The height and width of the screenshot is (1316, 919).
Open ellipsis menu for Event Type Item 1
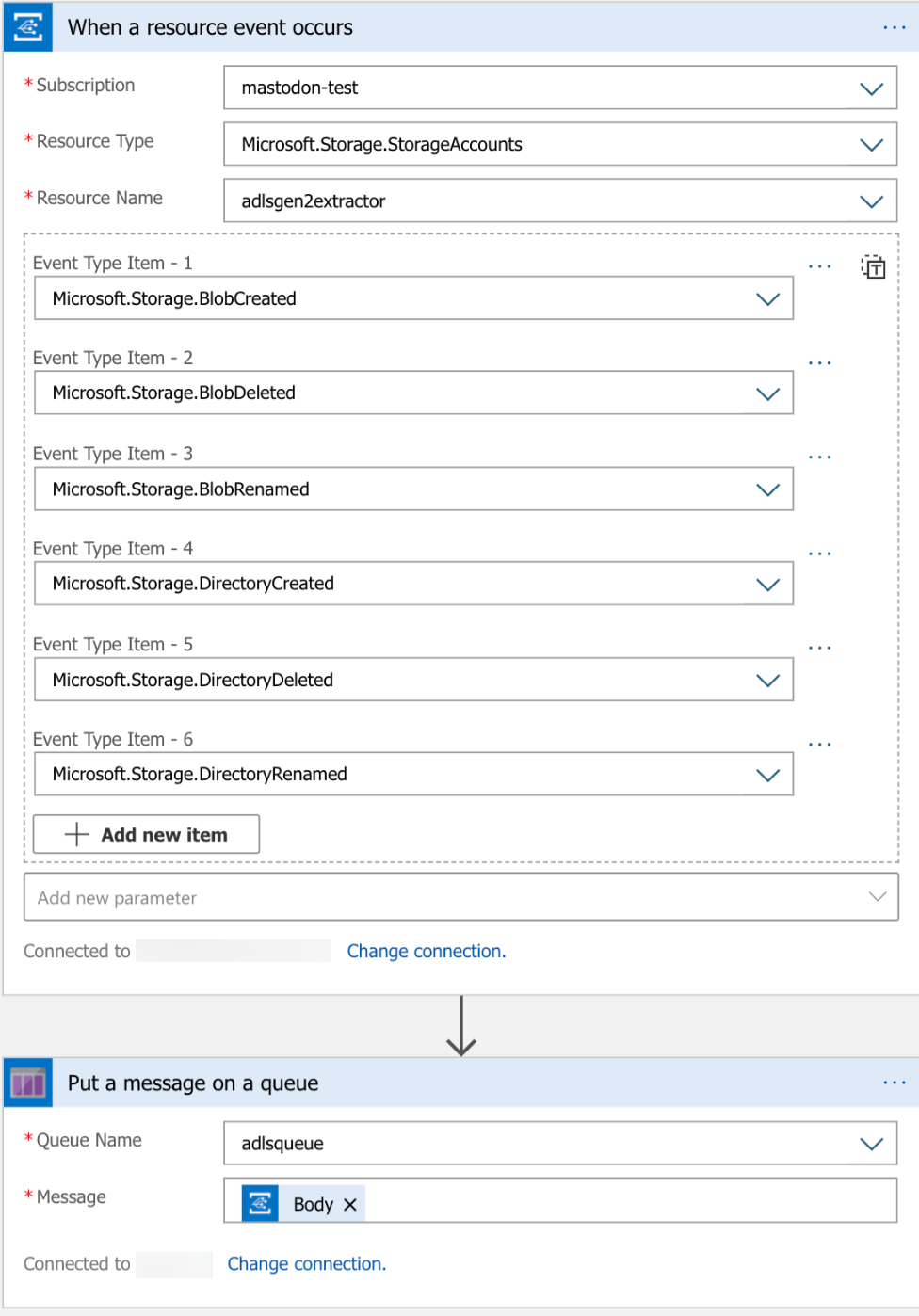819,267
